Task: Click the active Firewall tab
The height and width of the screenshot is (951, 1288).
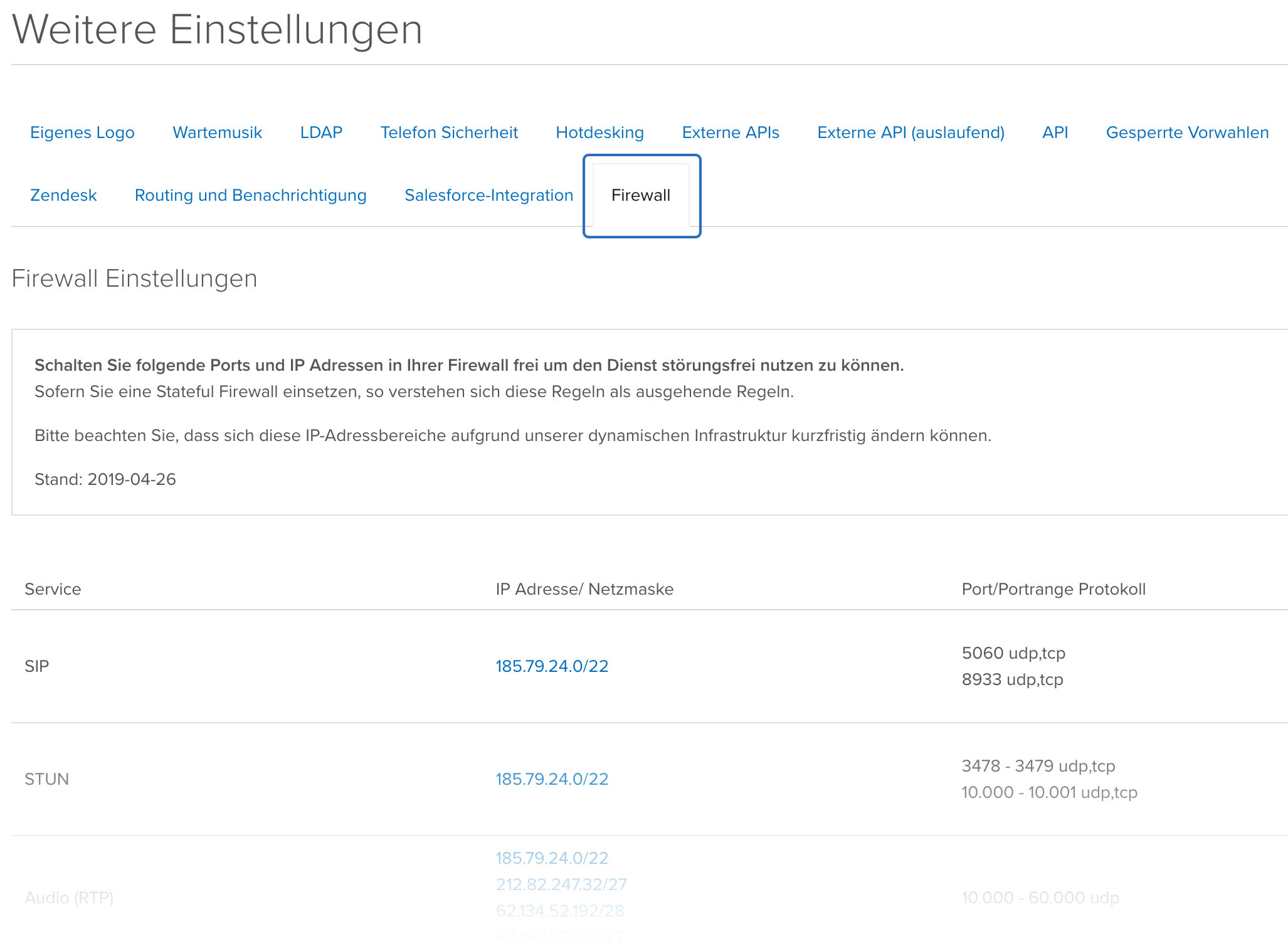Action: coord(641,195)
